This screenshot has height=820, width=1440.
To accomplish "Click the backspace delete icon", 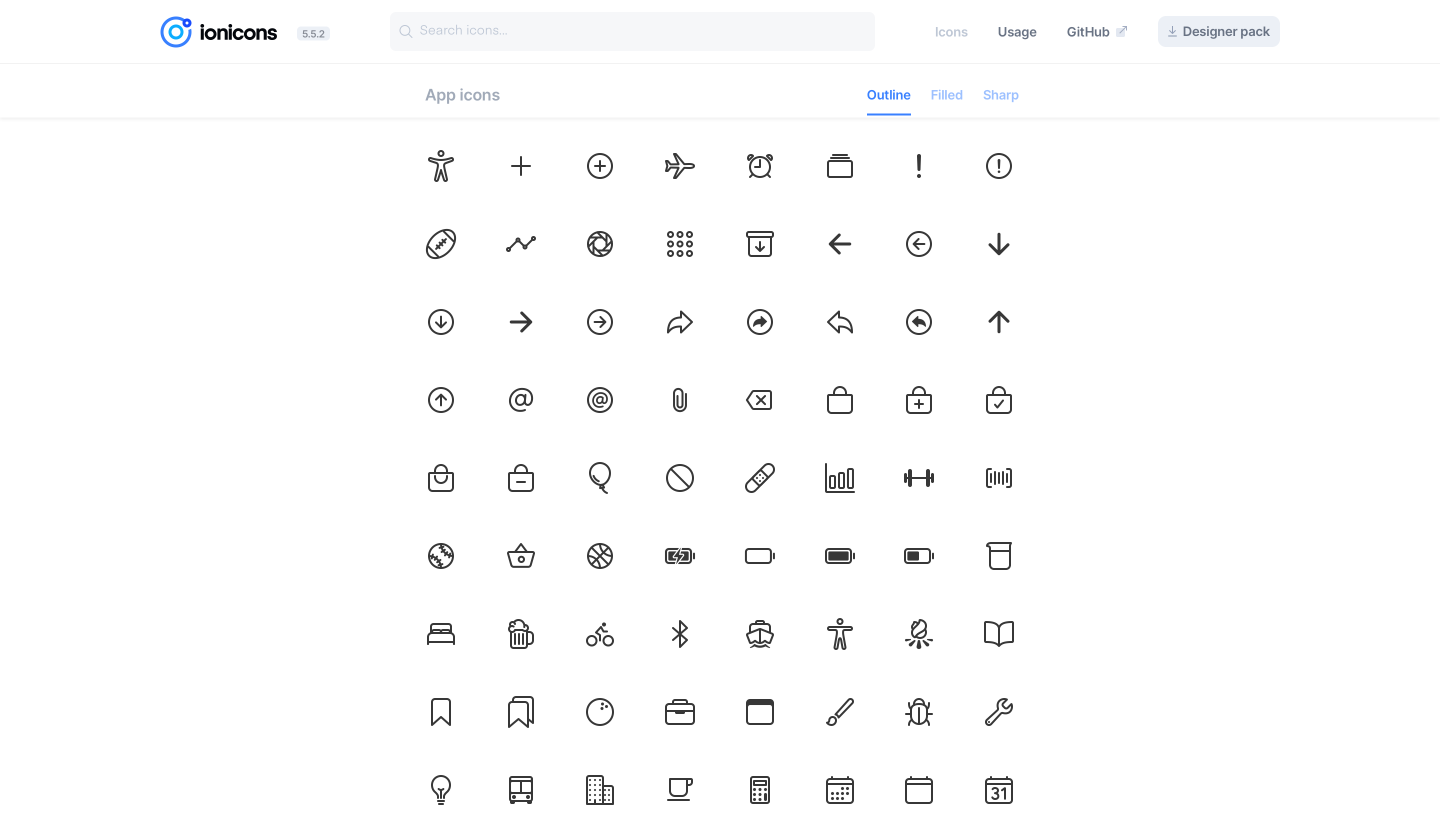I will coord(760,400).
